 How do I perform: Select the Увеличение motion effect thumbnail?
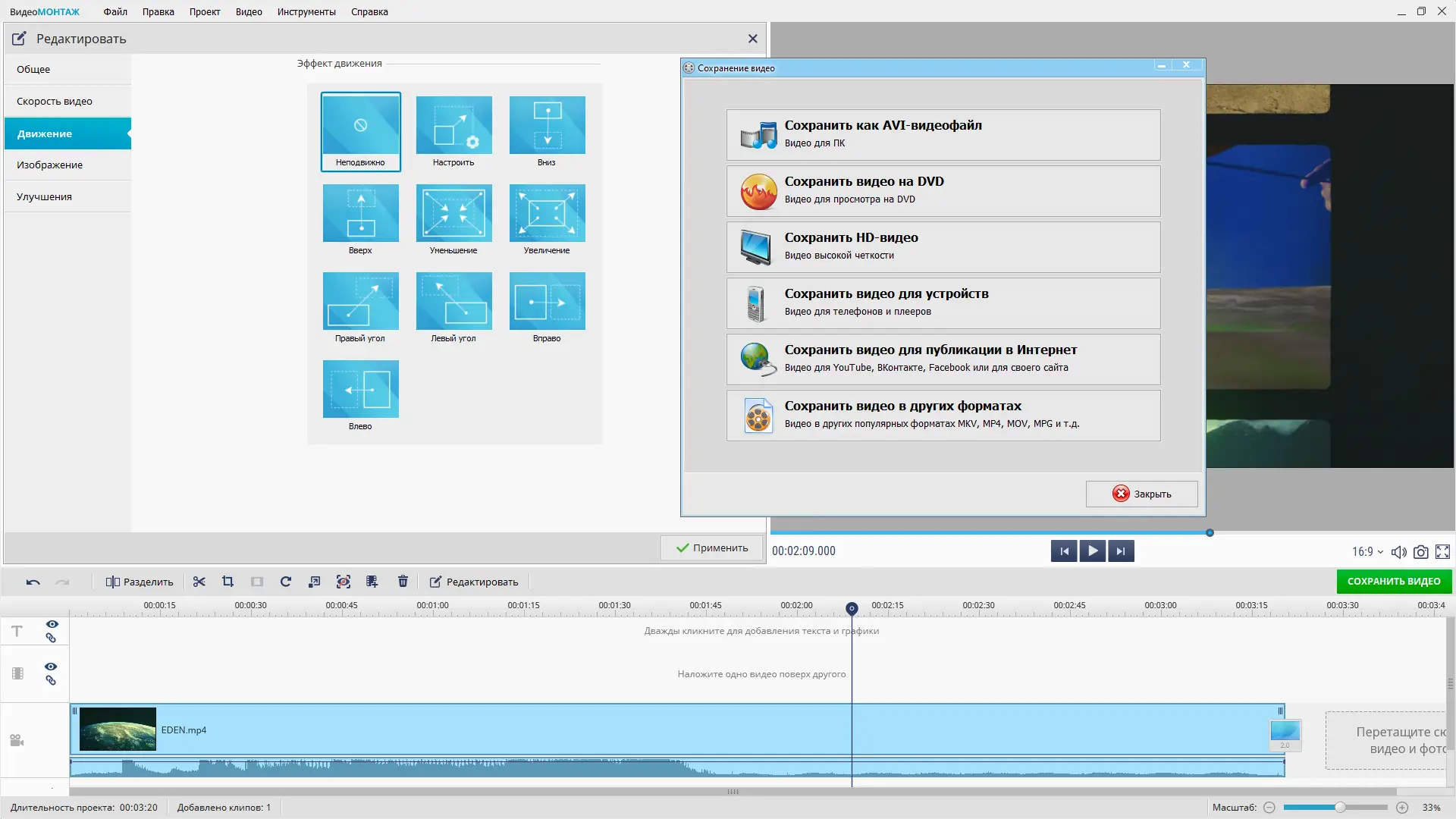tap(547, 213)
